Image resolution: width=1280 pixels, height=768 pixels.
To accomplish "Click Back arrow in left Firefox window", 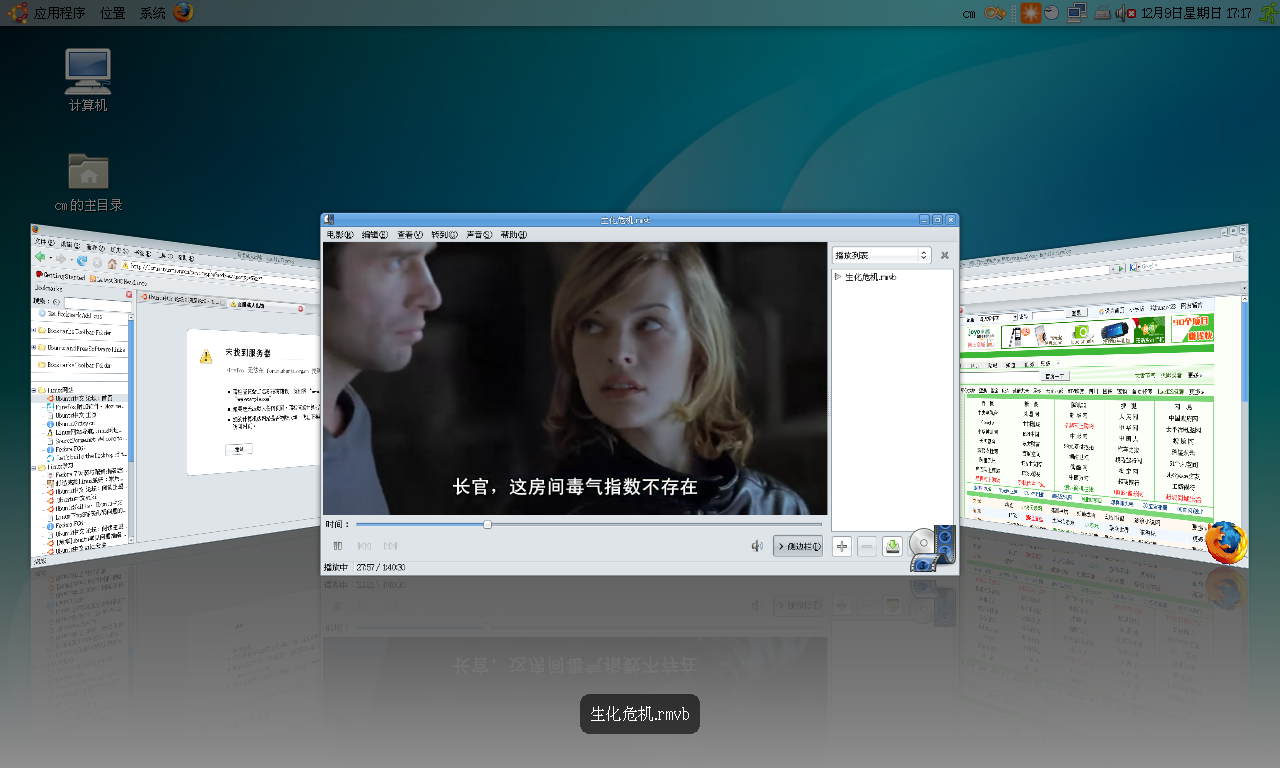I will 40,257.
